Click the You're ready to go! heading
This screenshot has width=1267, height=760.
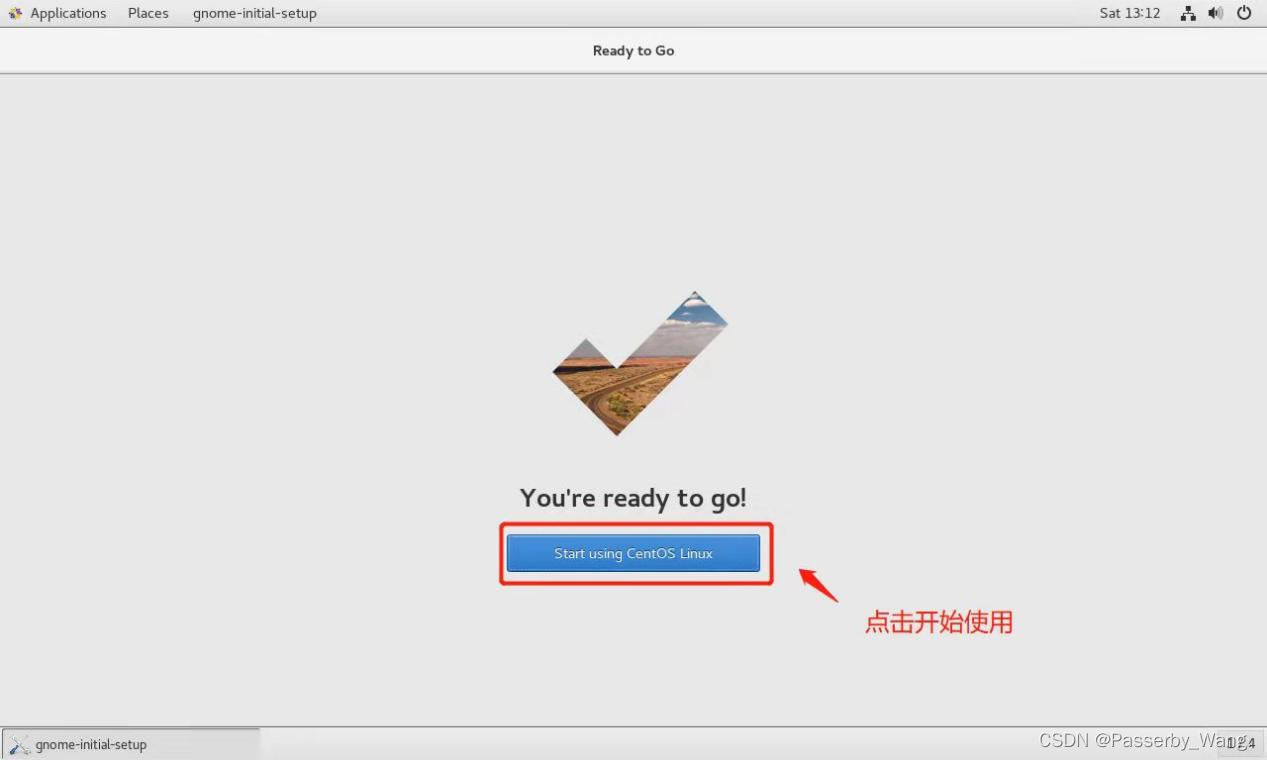coord(633,498)
